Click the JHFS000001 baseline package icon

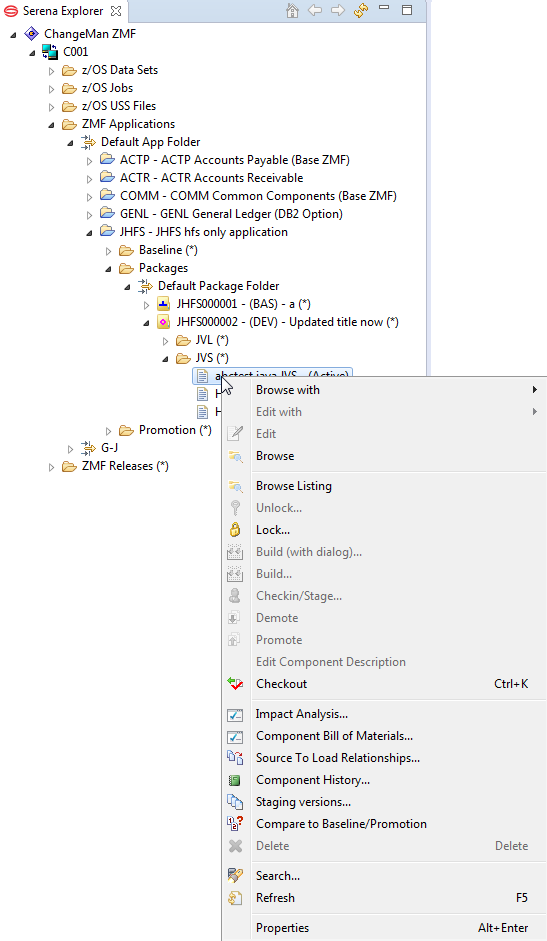163,304
